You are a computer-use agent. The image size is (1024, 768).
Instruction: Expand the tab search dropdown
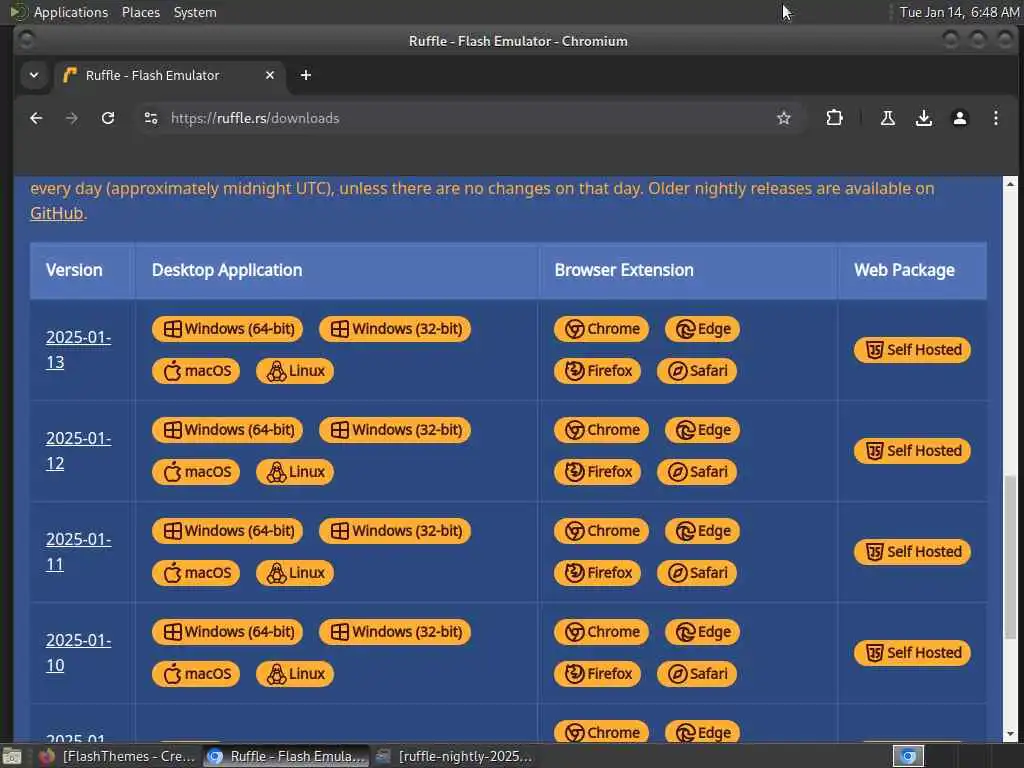34,75
